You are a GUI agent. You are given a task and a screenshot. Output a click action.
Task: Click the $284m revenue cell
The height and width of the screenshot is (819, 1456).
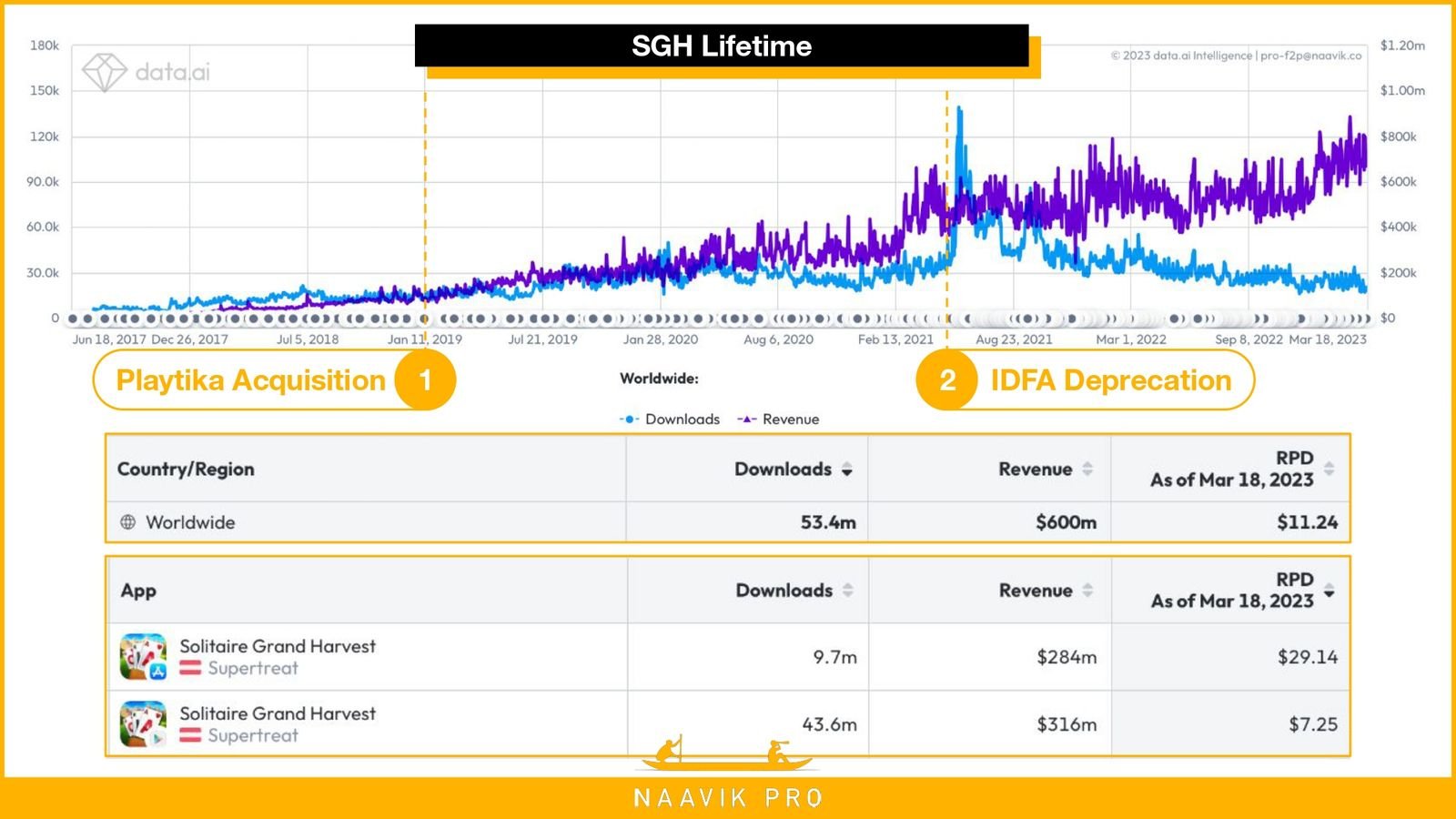coord(1067,657)
